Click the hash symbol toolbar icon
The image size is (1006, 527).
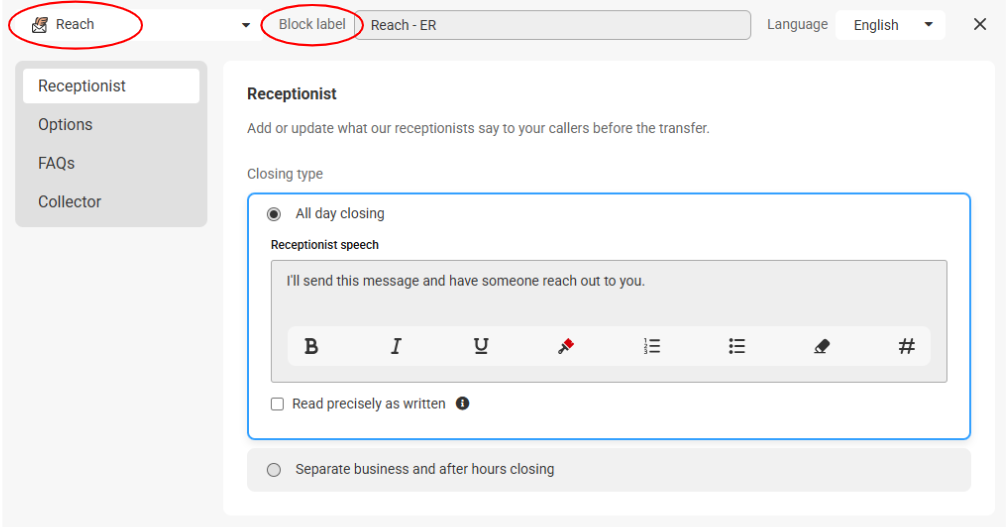pyautogui.click(x=906, y=347)
